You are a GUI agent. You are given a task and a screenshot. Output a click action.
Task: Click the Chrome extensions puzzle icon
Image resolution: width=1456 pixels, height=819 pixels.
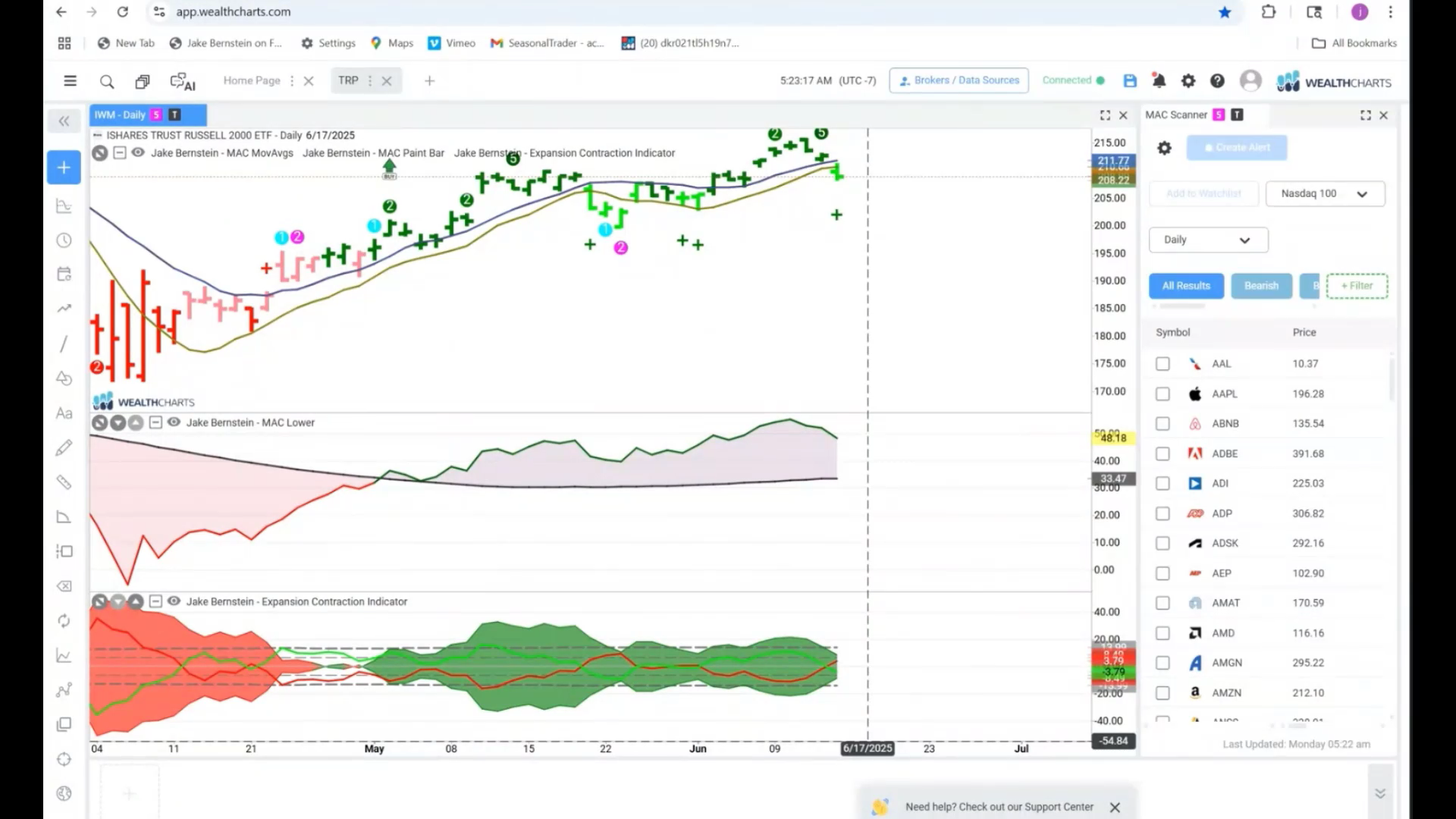tap(1269, 11)
